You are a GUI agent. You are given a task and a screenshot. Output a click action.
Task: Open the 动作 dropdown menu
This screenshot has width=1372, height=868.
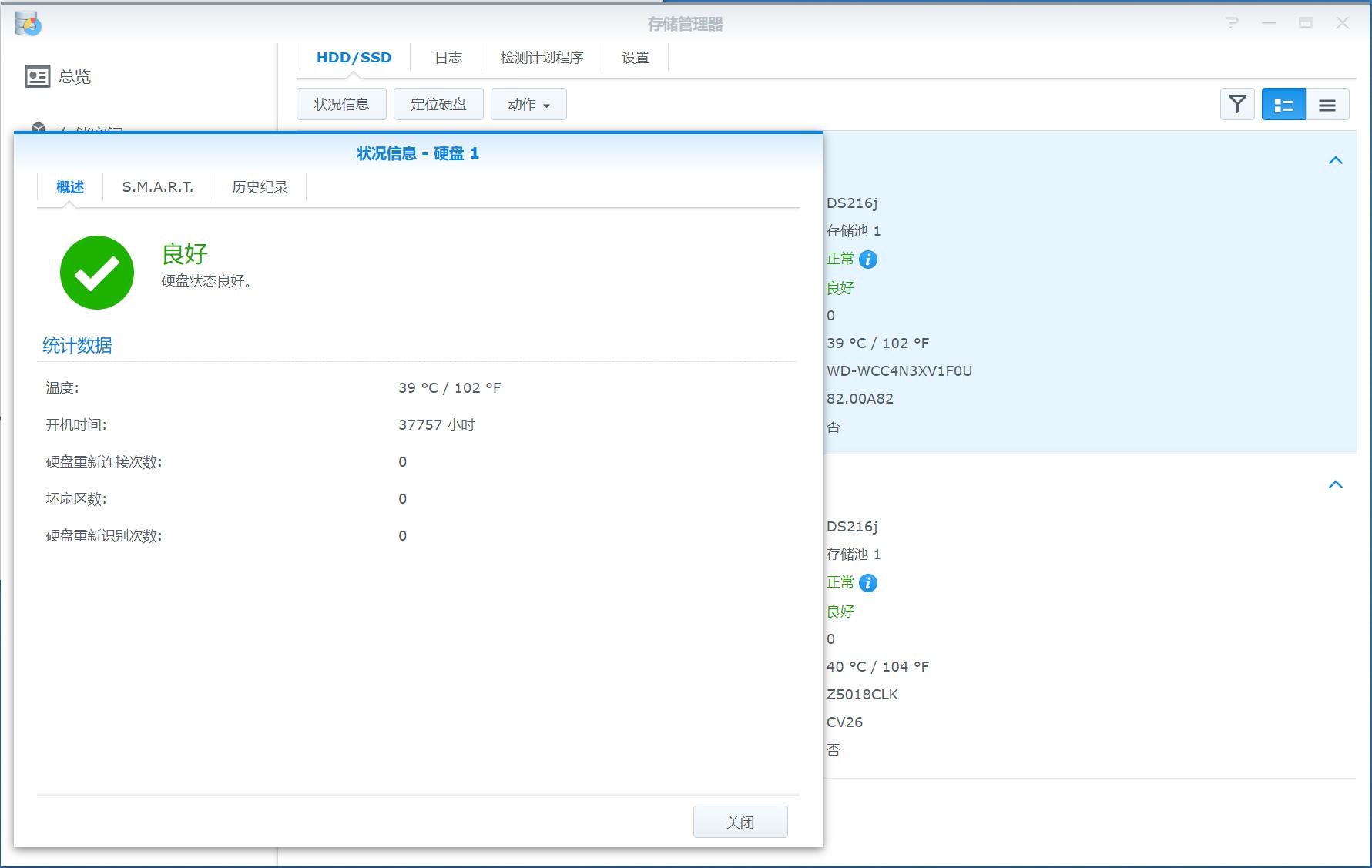[x=528, y=103]
